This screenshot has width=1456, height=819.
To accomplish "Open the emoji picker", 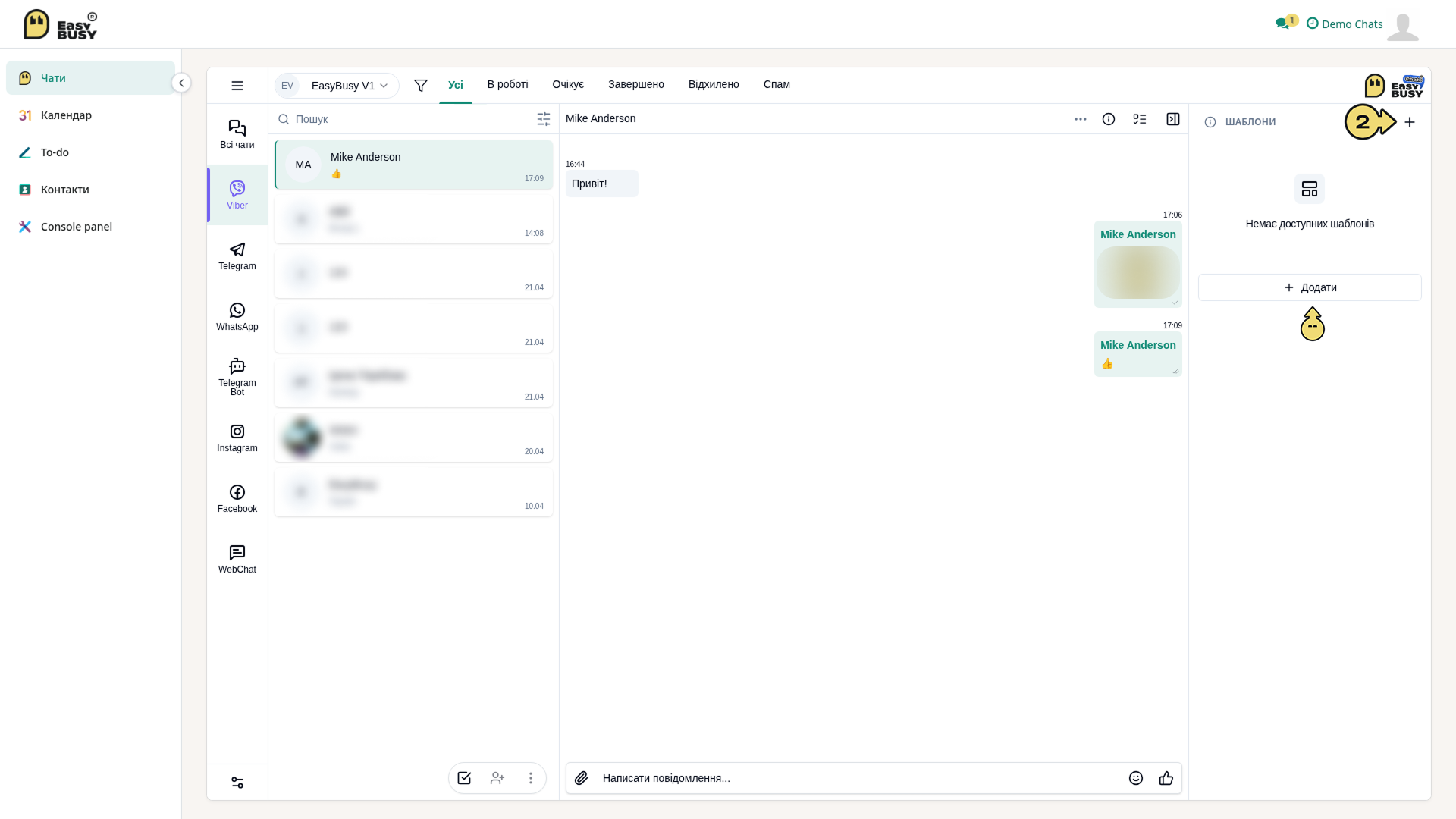I will click(x=1136, y=778).
